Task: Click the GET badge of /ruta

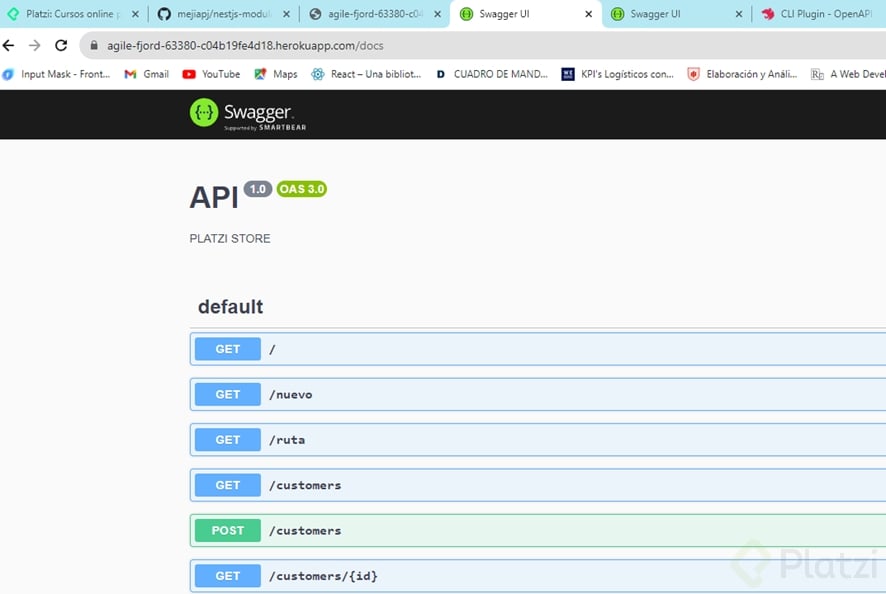Action: click(x=228, y=440)
